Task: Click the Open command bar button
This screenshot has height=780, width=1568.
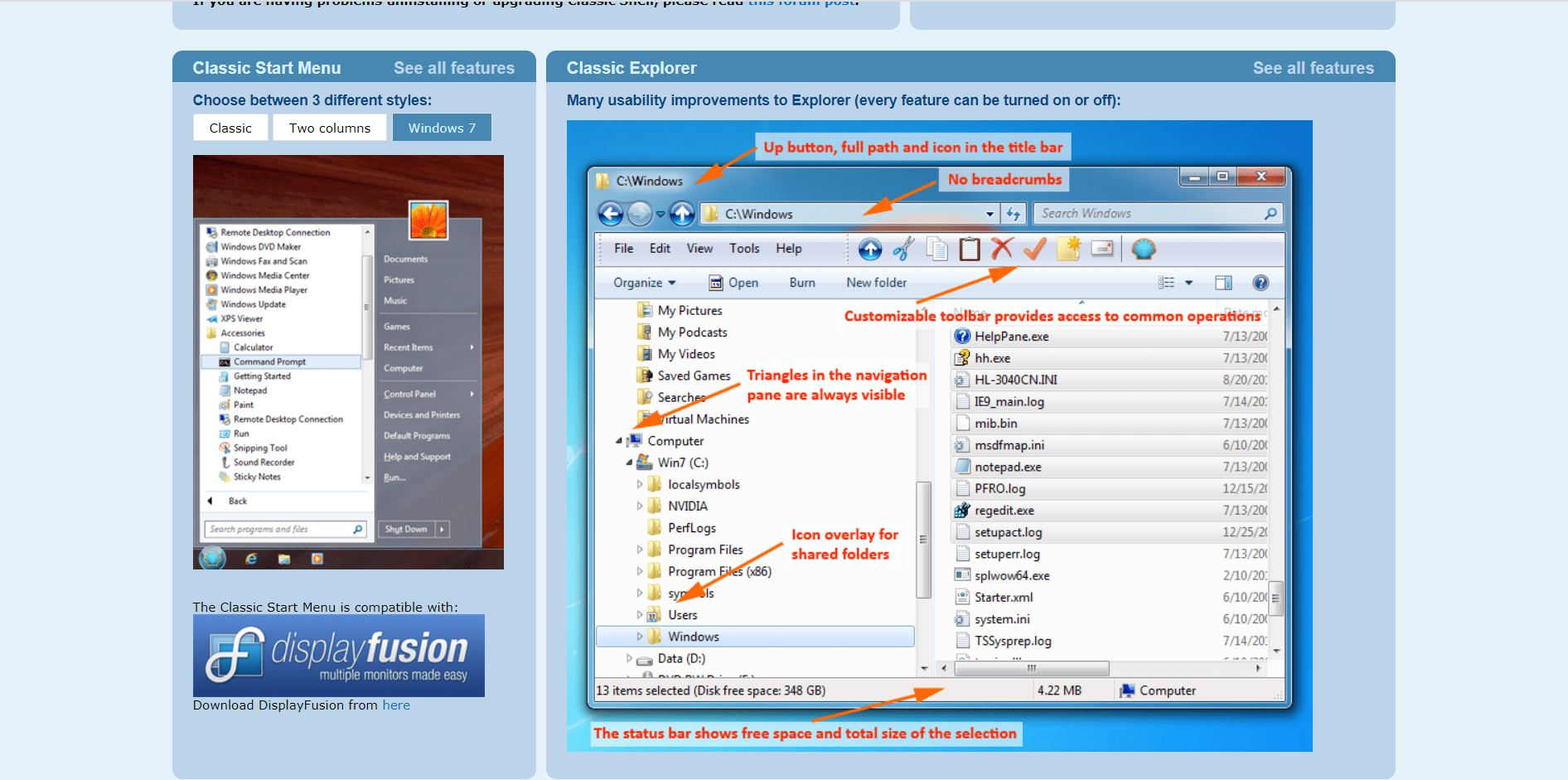Action: pyautogui.click(x=734, y=283)
